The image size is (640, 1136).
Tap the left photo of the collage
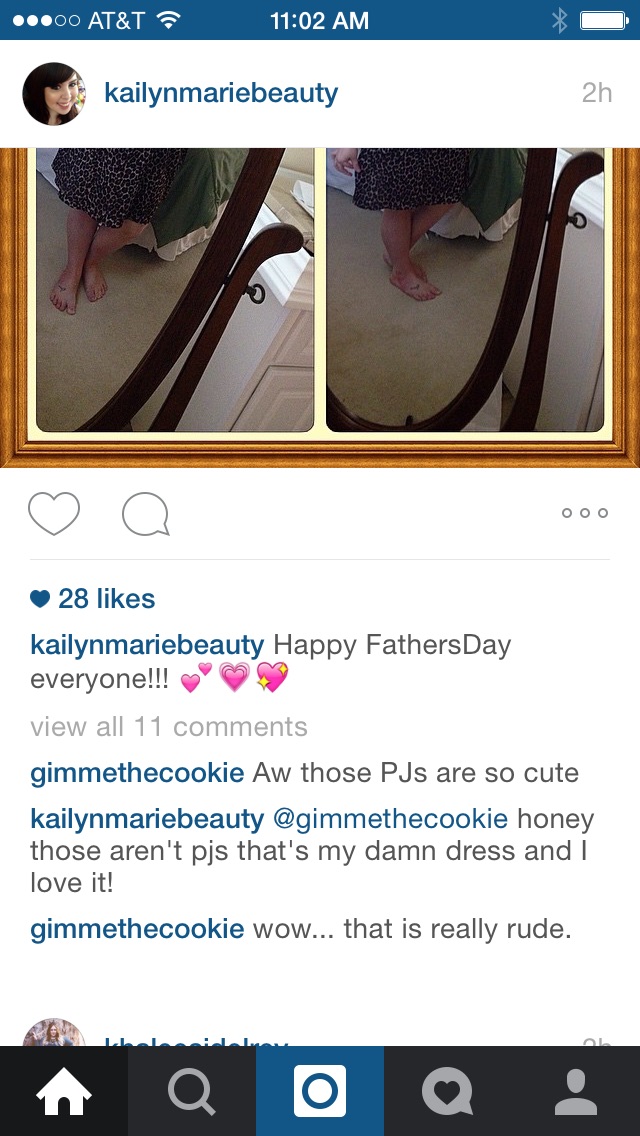(x=175, y=290)
